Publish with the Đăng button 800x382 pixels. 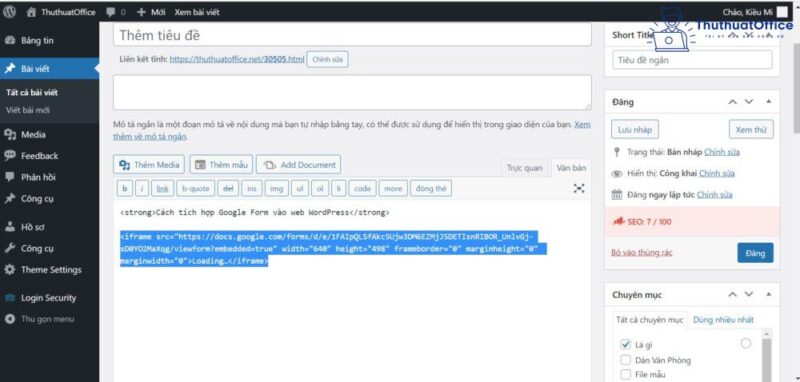coord(755,253)
